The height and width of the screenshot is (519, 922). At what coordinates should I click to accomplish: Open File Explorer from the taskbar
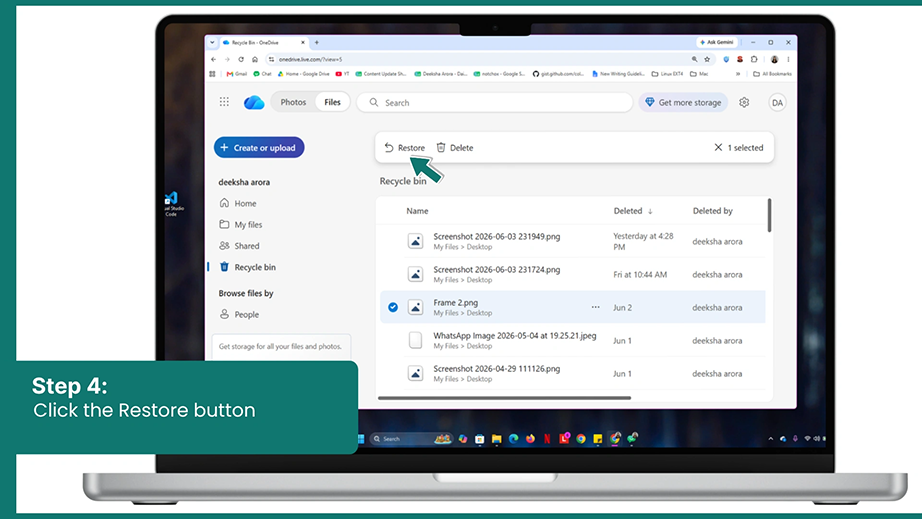[496, 438]
